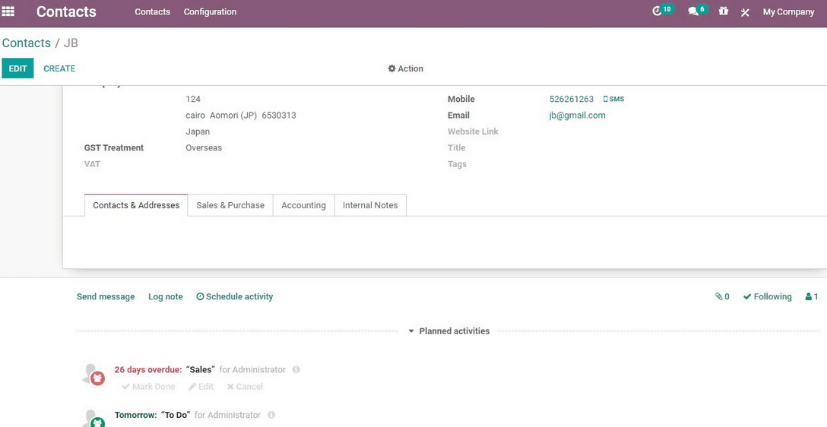The width and height of the screenshot is (827, 427).
Task: Click the SMS icon next to mobile
Action: coord(613,100)
